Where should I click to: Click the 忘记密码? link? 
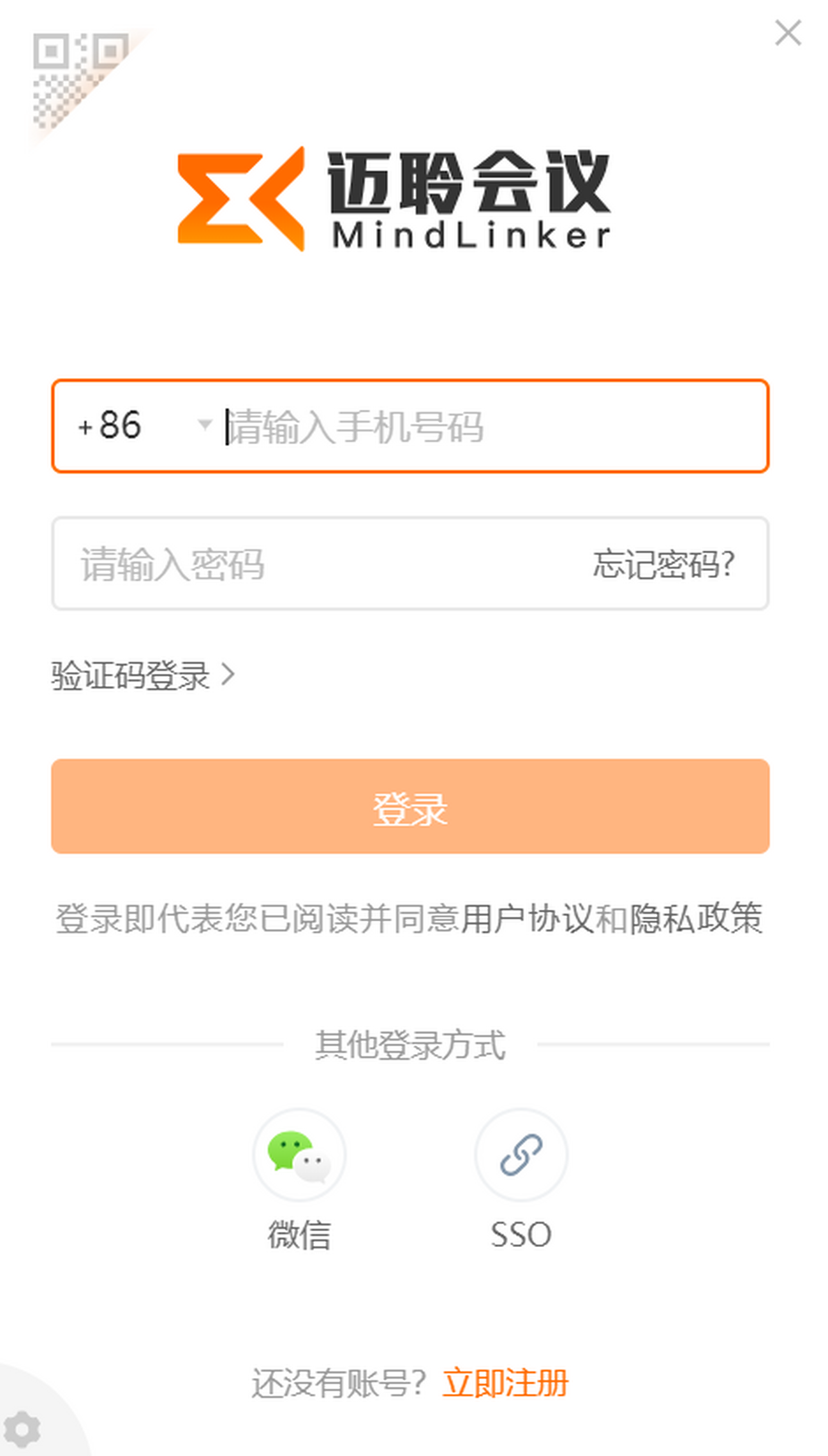click(x=663, y=564)
